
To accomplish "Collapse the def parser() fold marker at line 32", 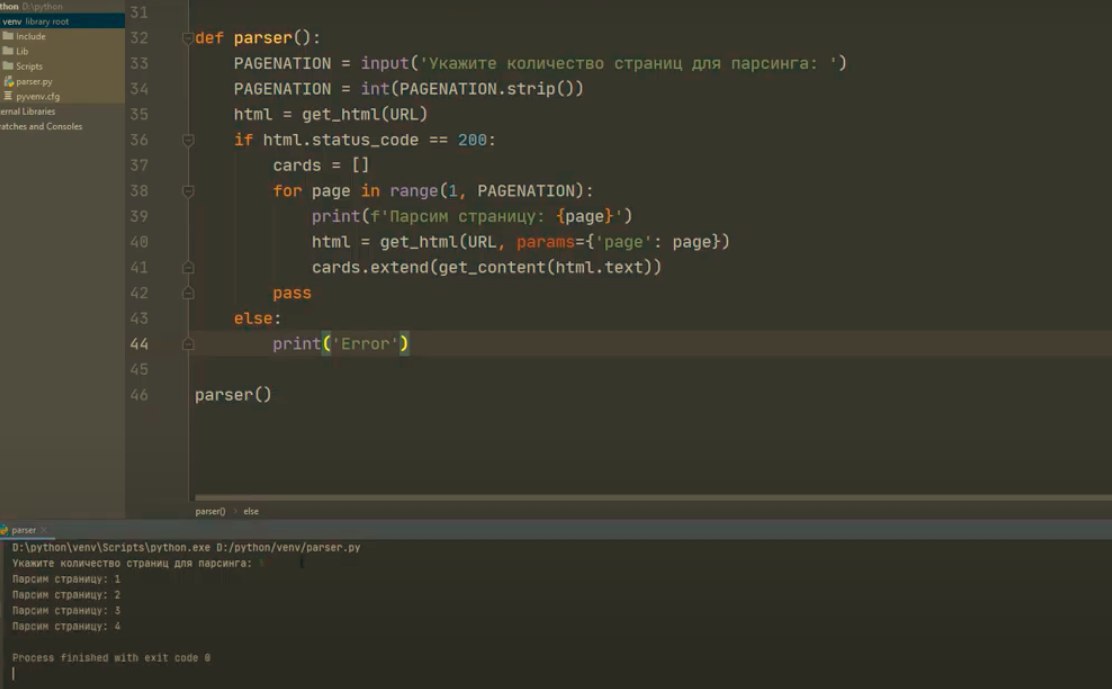I will [188, 38].
